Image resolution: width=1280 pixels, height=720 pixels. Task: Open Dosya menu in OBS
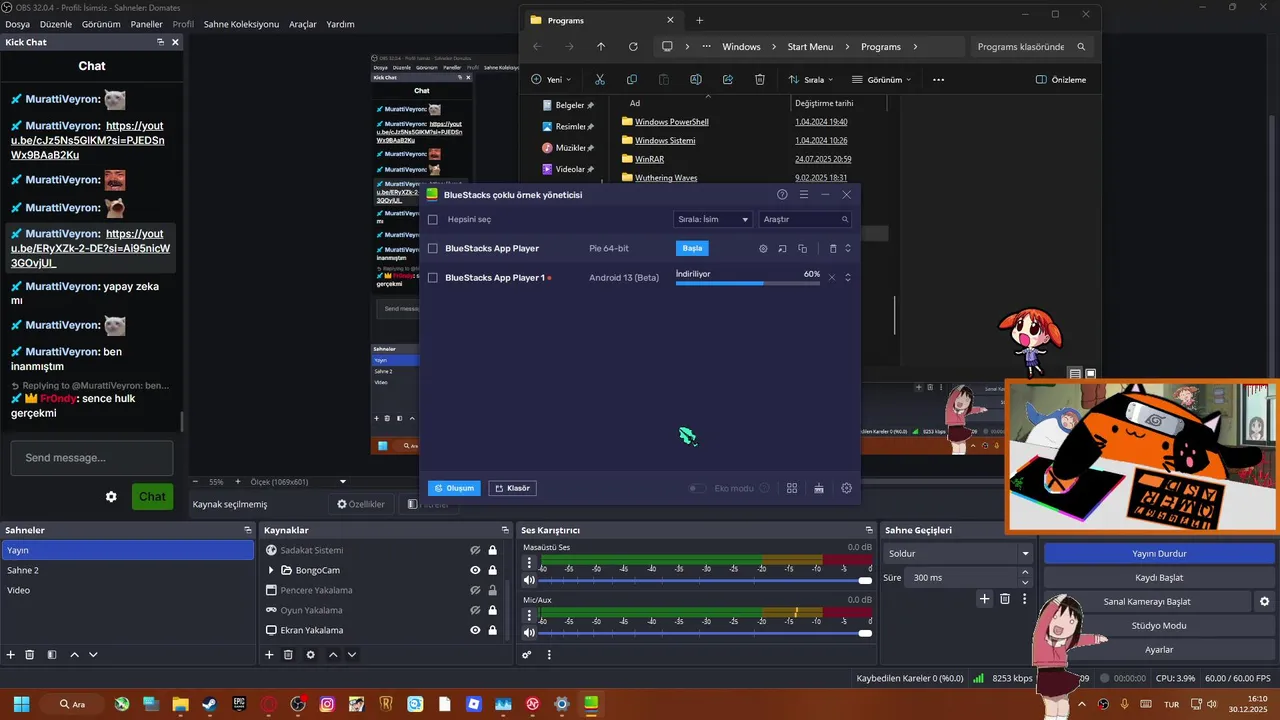17,24
